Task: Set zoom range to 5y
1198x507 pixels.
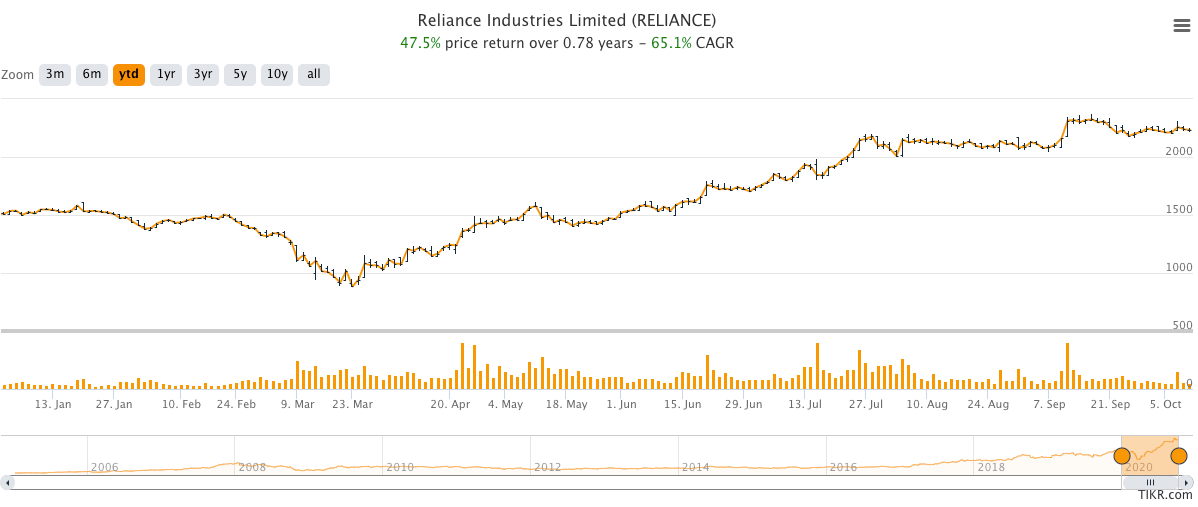Action: 240,74
